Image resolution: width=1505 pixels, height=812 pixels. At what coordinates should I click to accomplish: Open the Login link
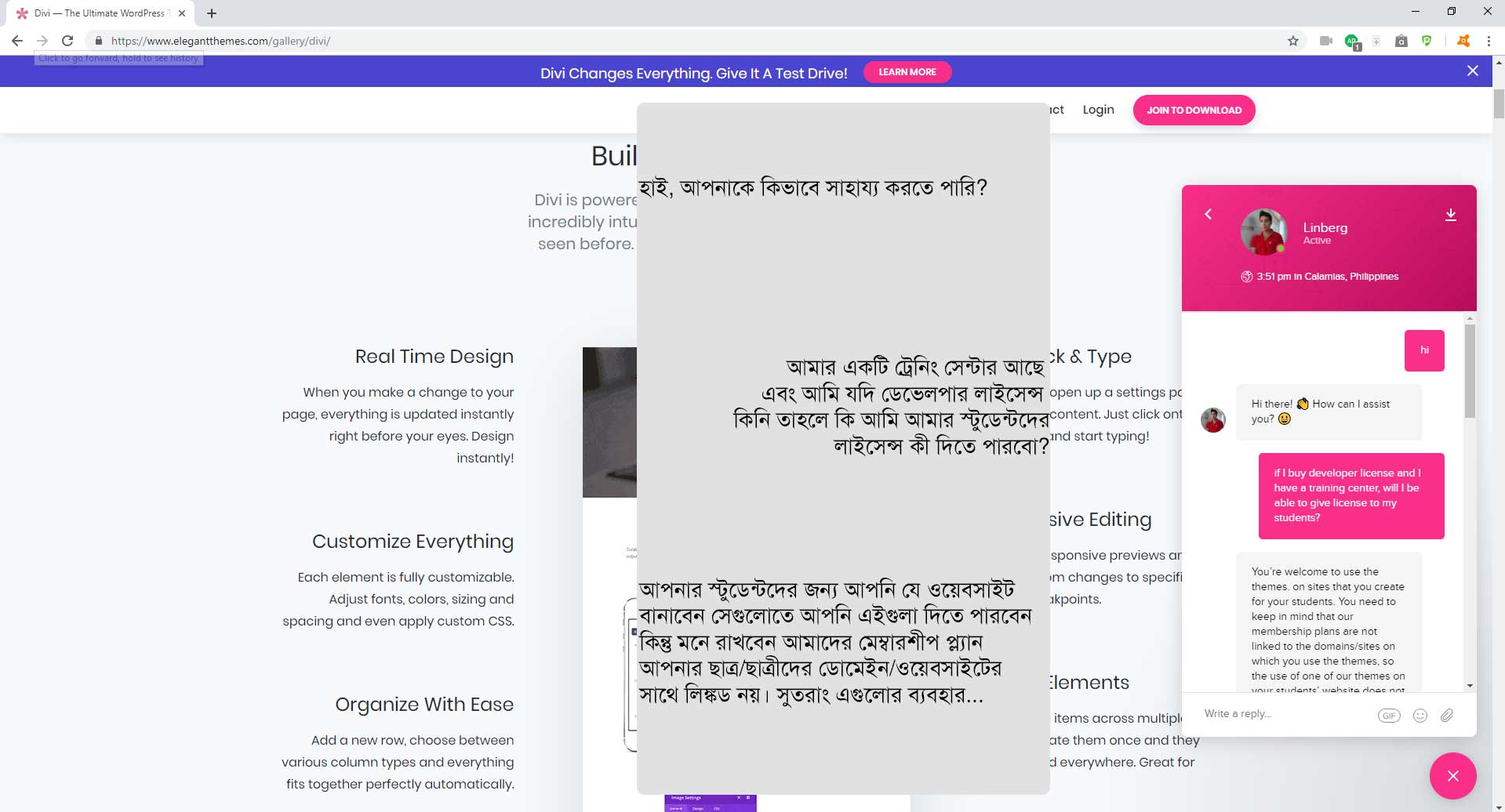[1098, 110]
